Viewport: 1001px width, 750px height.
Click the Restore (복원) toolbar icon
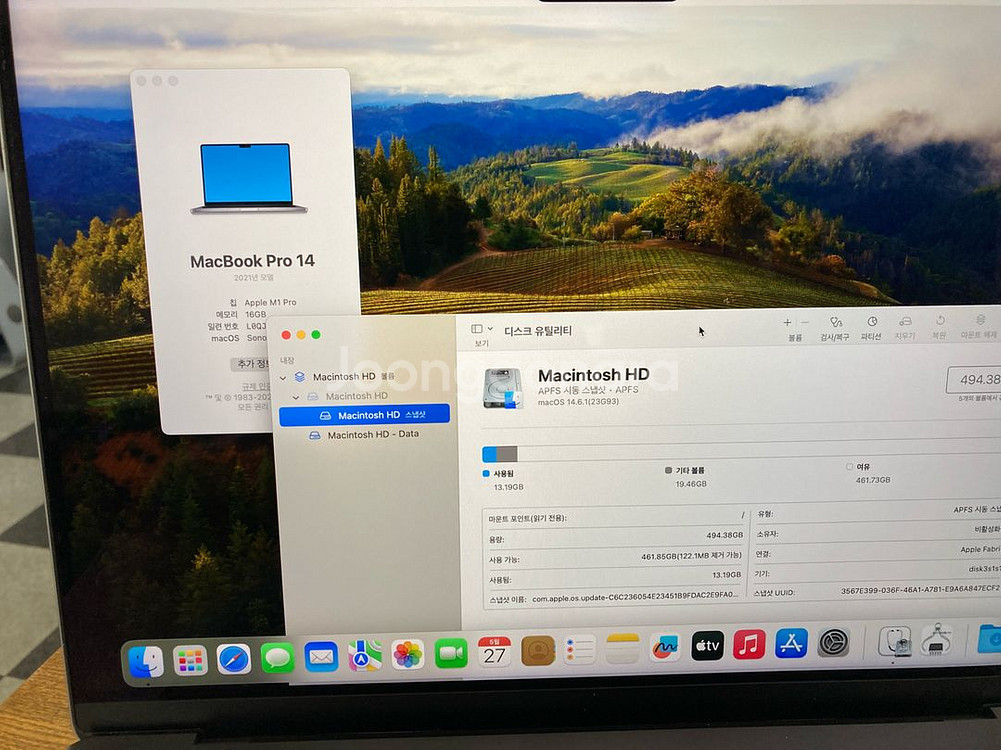coord(940,320)
